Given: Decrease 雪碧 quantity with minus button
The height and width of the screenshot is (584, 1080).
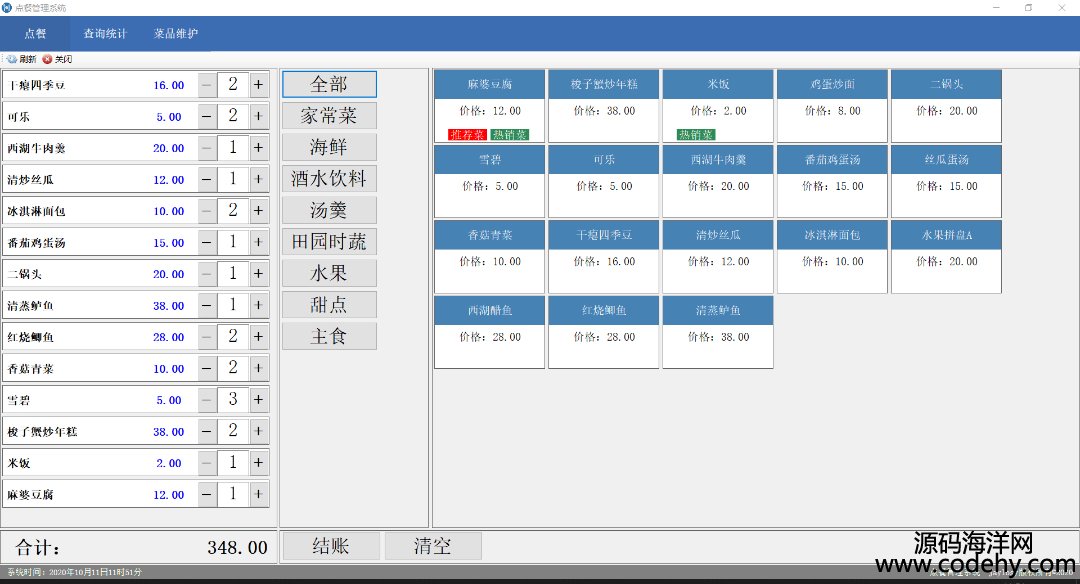Looking at the screenshot, I should click(207, 400).
